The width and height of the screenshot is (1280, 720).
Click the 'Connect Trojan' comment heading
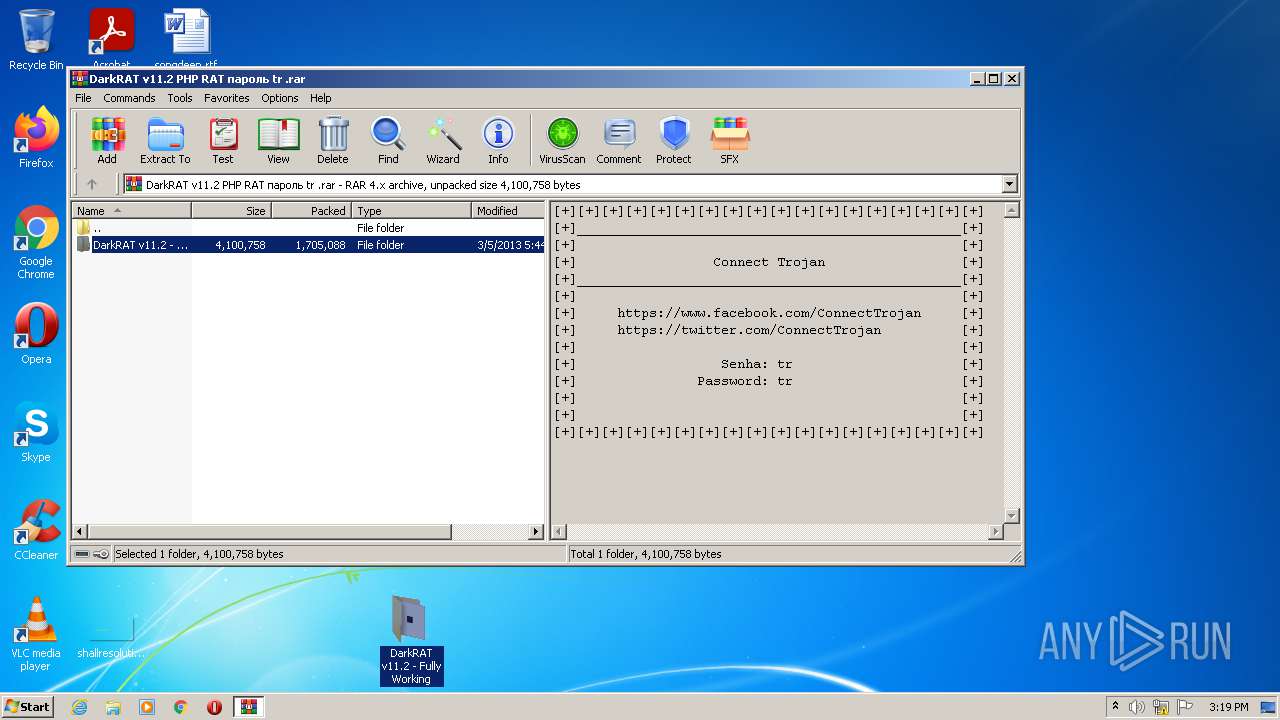pos(769,262)
